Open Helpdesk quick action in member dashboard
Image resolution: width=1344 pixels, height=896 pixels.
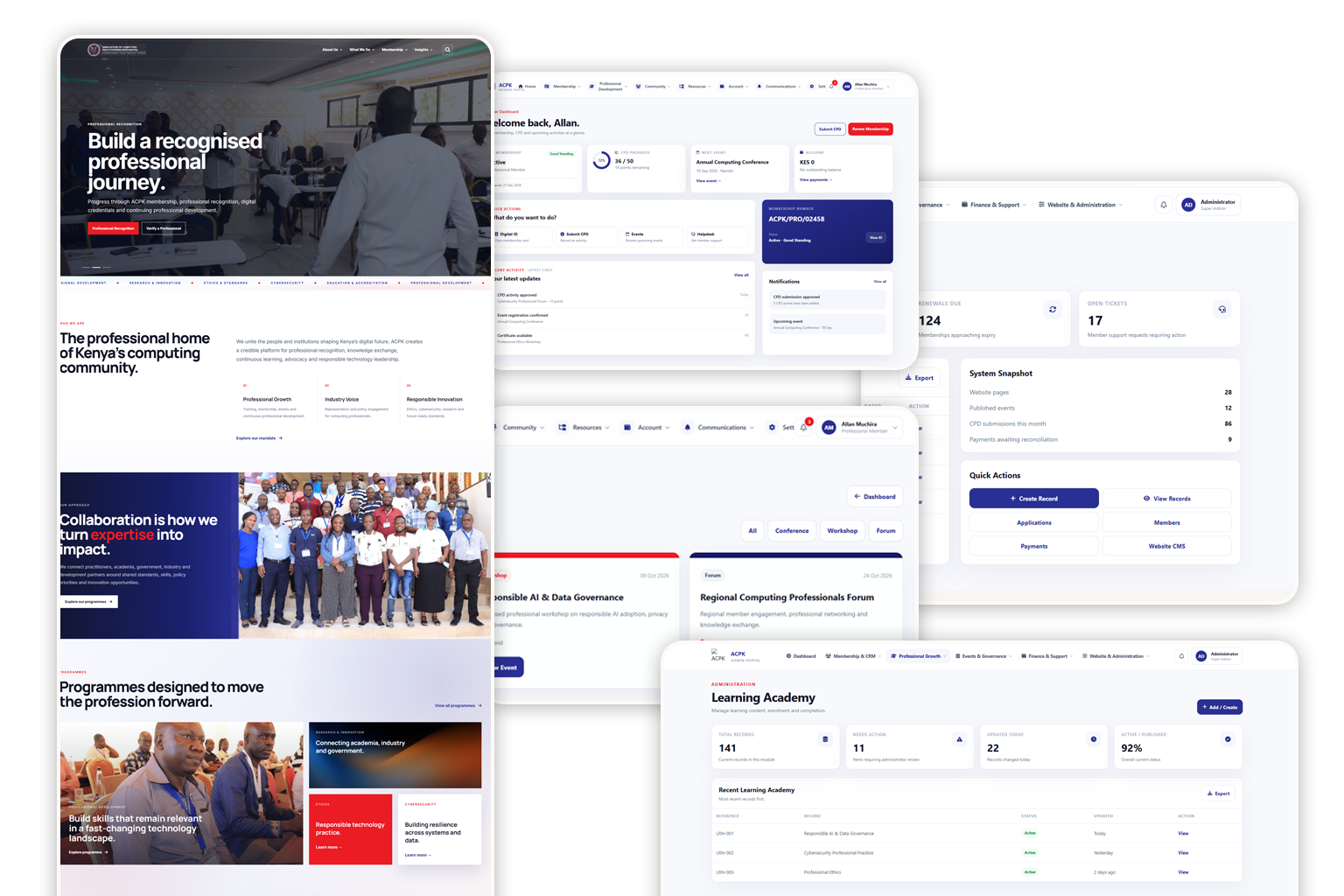717,236
